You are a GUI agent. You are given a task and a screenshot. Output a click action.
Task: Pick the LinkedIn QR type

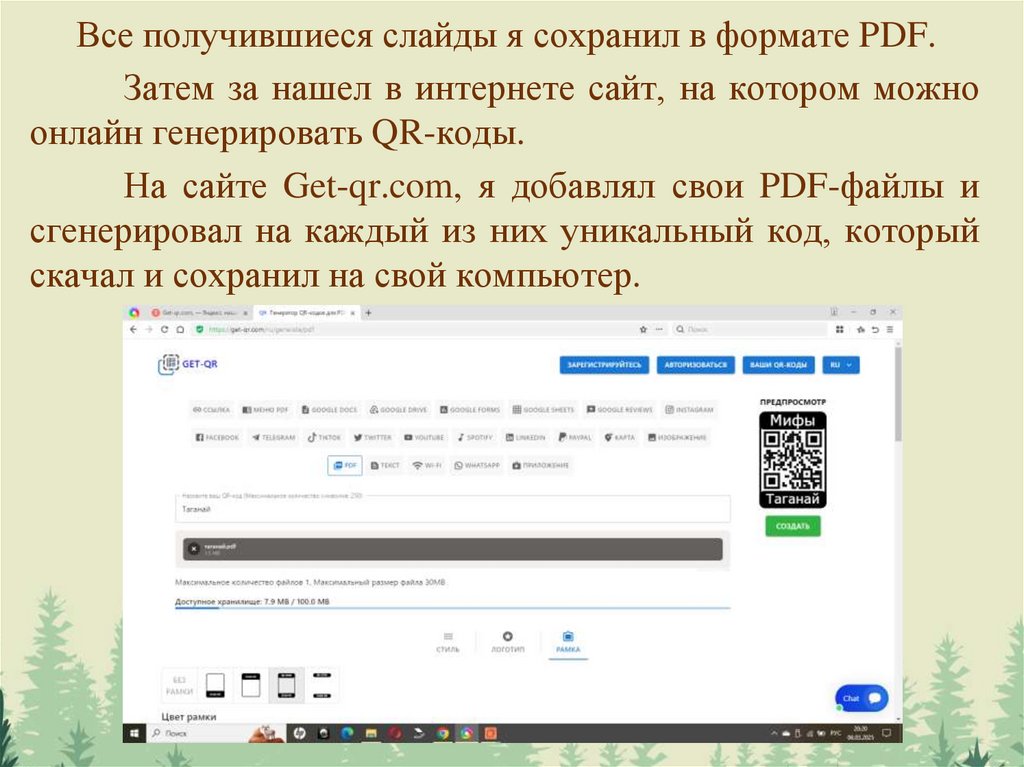tap(526, 438)
